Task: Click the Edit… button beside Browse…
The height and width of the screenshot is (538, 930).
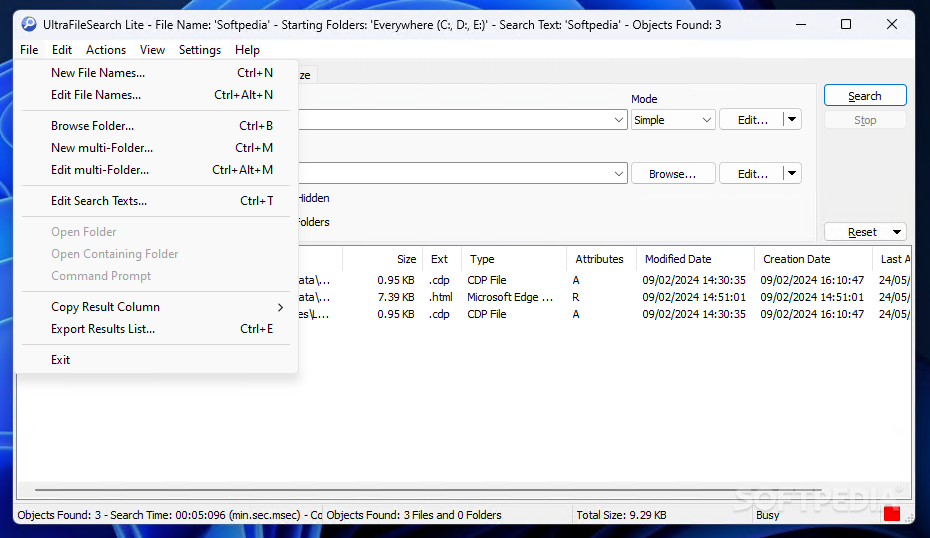Action: [752, 174]
